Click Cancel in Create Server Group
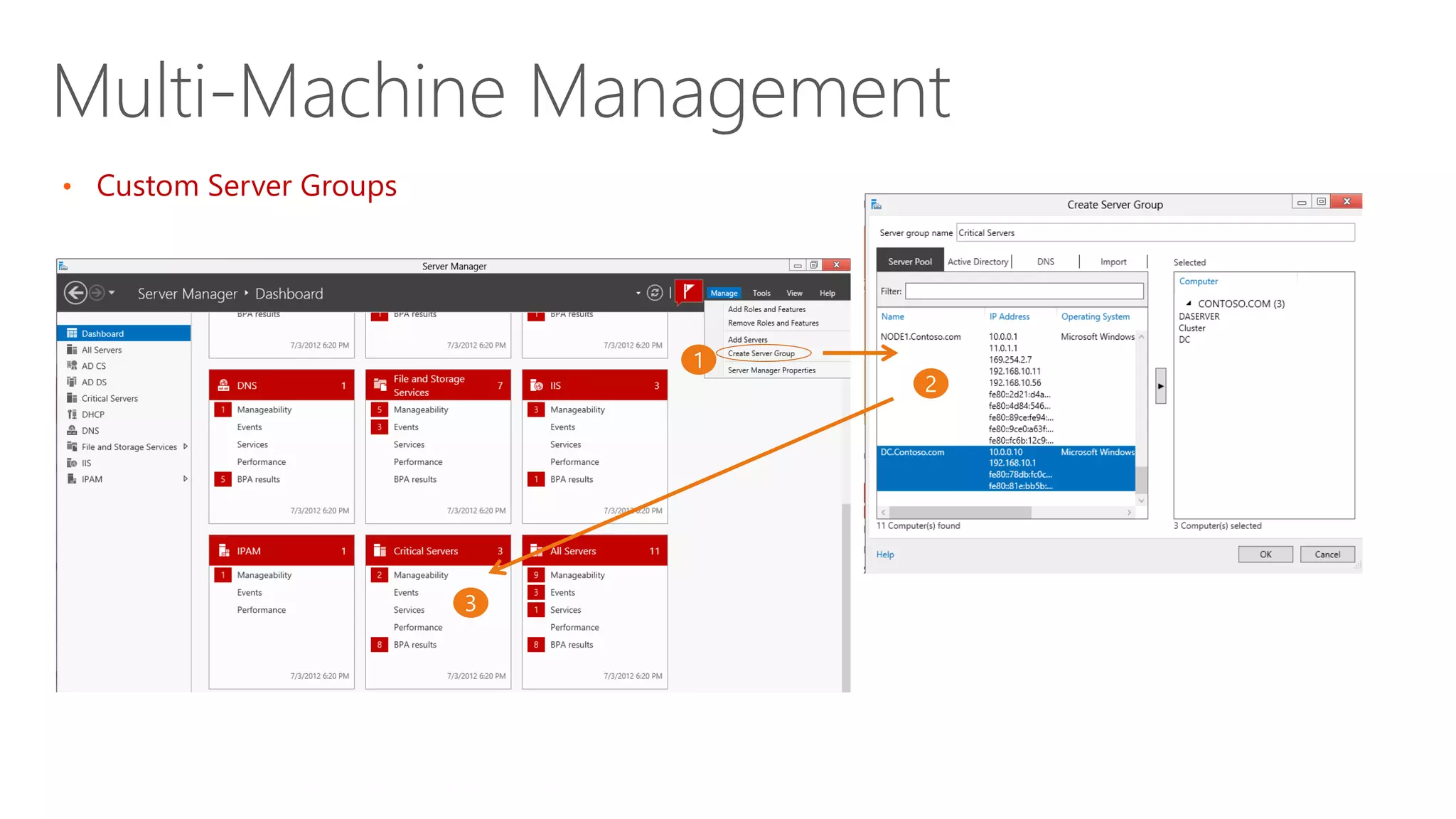Viewport: 1456px width, 819px height. pos(1327,555)
